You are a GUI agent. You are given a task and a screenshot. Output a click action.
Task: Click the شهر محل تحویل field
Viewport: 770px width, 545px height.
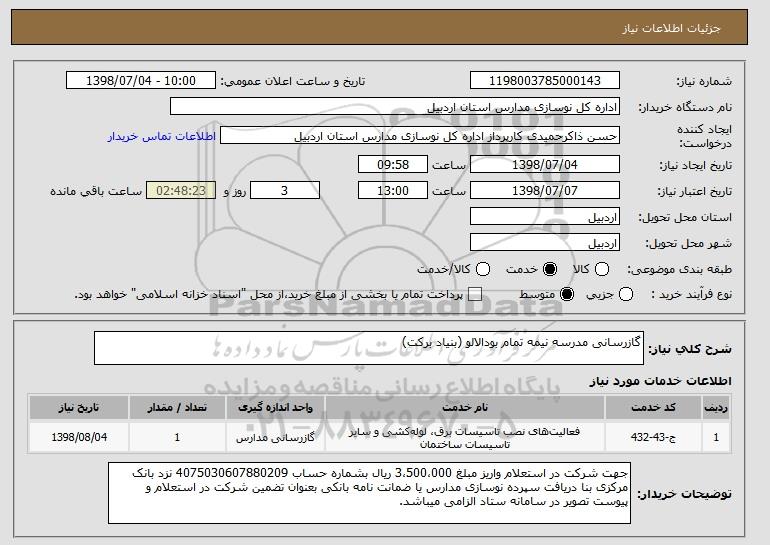[x=545, y=243]
